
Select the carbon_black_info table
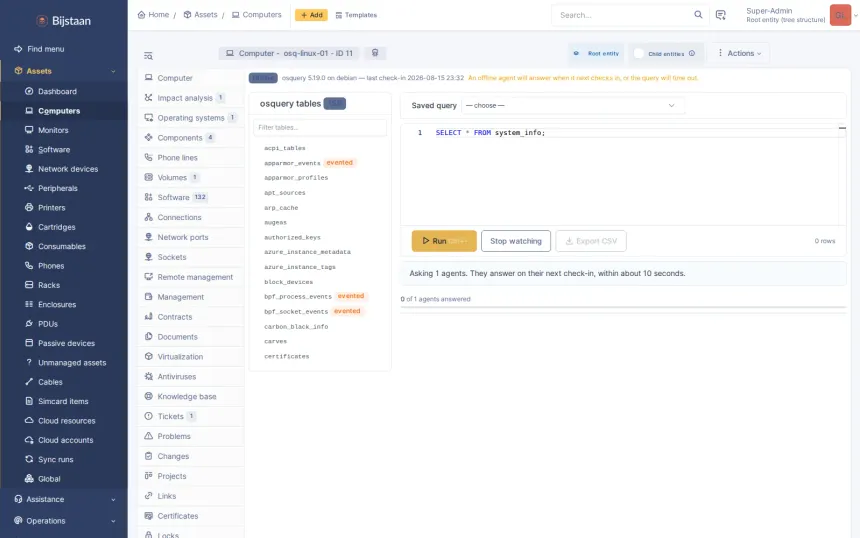click(296, 326)
